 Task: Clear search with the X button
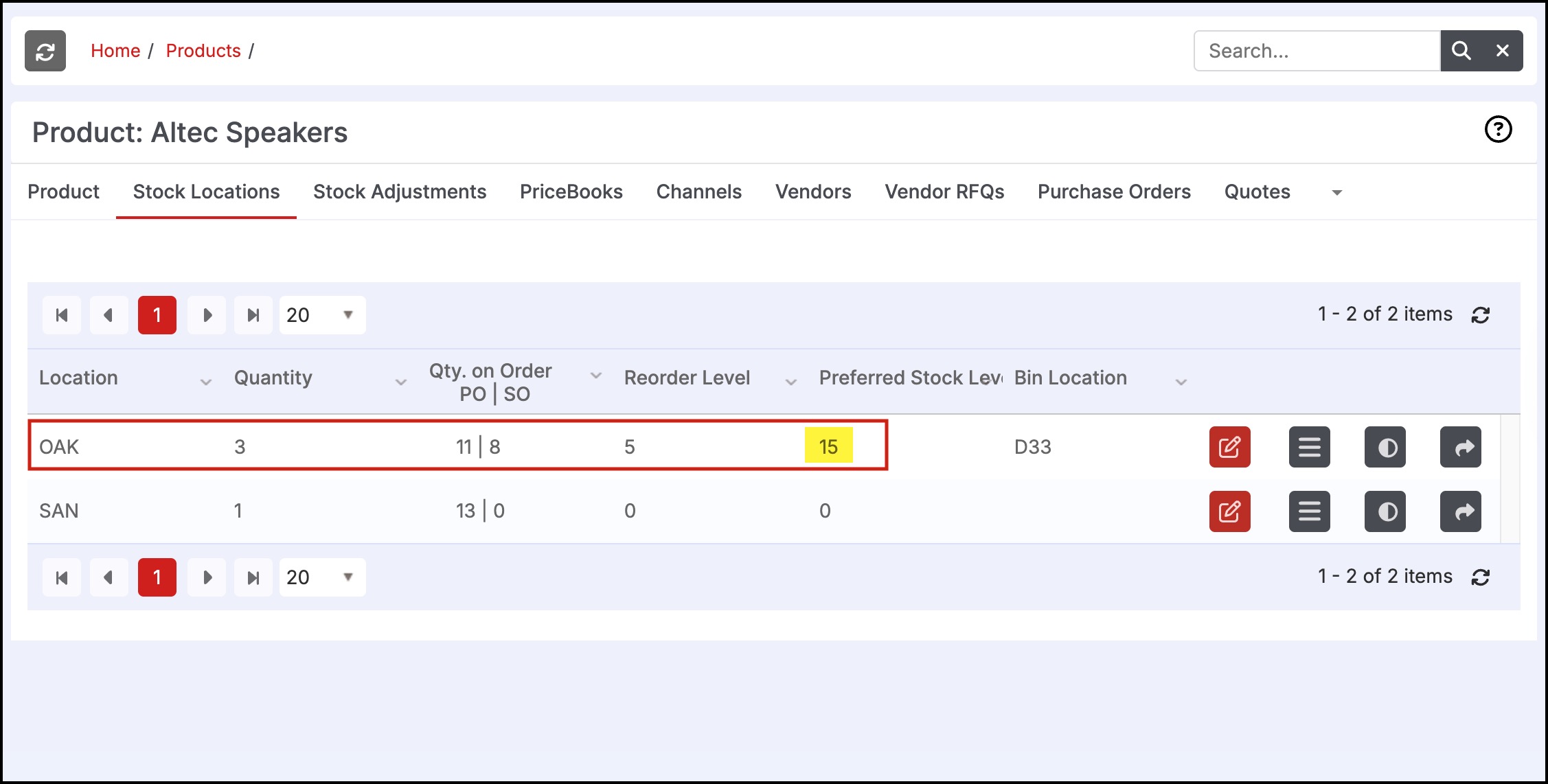[x=1503, y=51]
